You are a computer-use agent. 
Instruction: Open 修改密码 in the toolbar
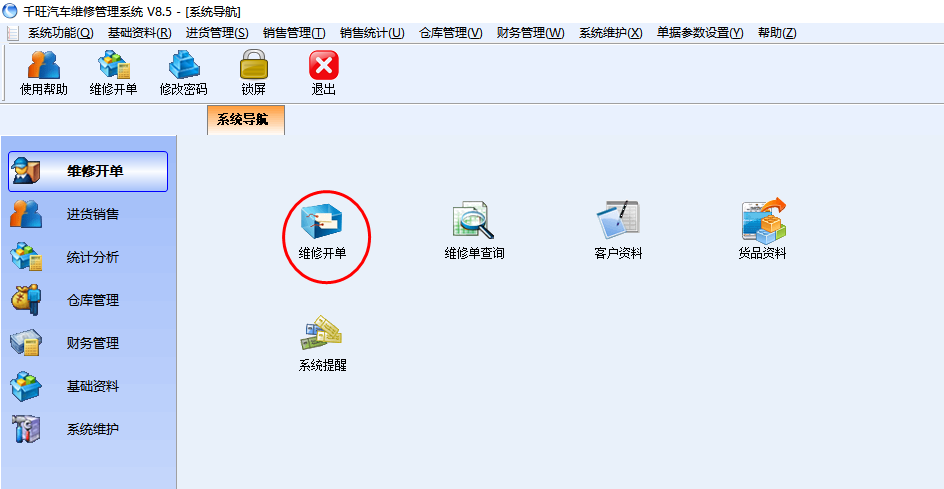(x=184, y=73)
